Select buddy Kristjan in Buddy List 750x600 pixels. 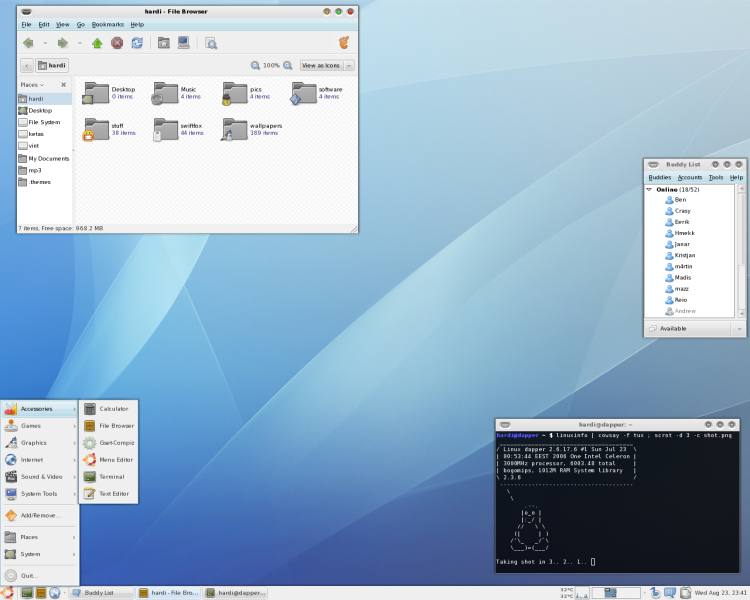[690, 255]
